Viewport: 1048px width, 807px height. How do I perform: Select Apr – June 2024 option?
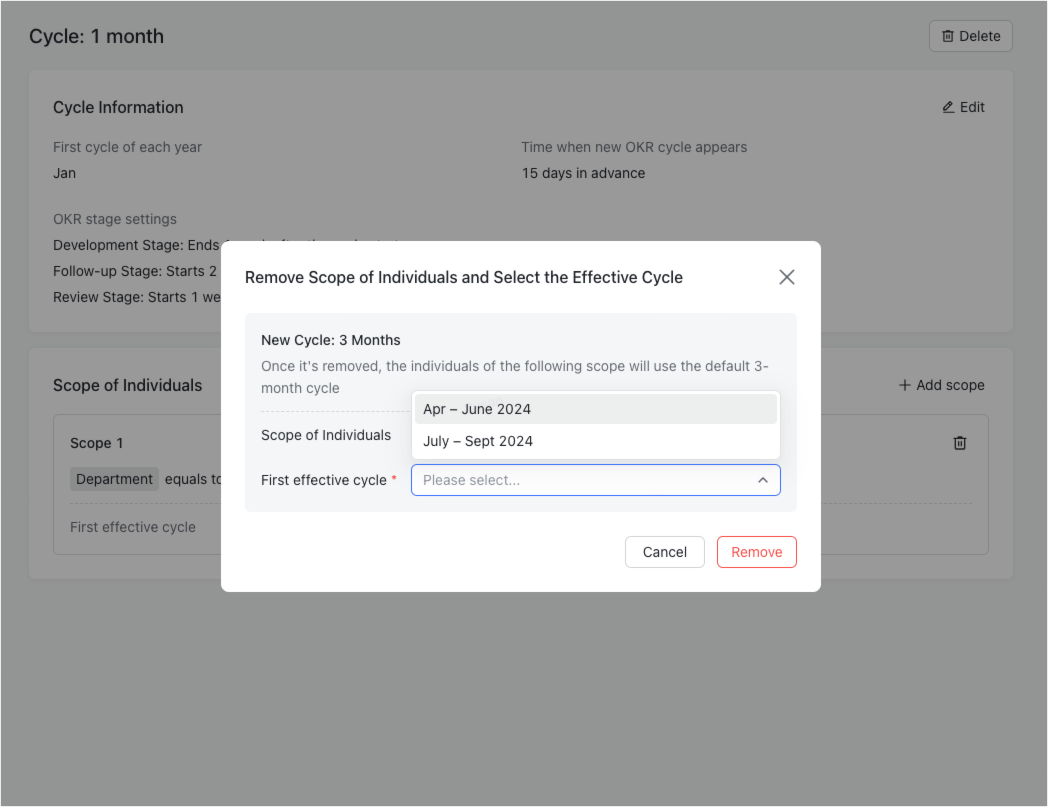pos(596,409)
